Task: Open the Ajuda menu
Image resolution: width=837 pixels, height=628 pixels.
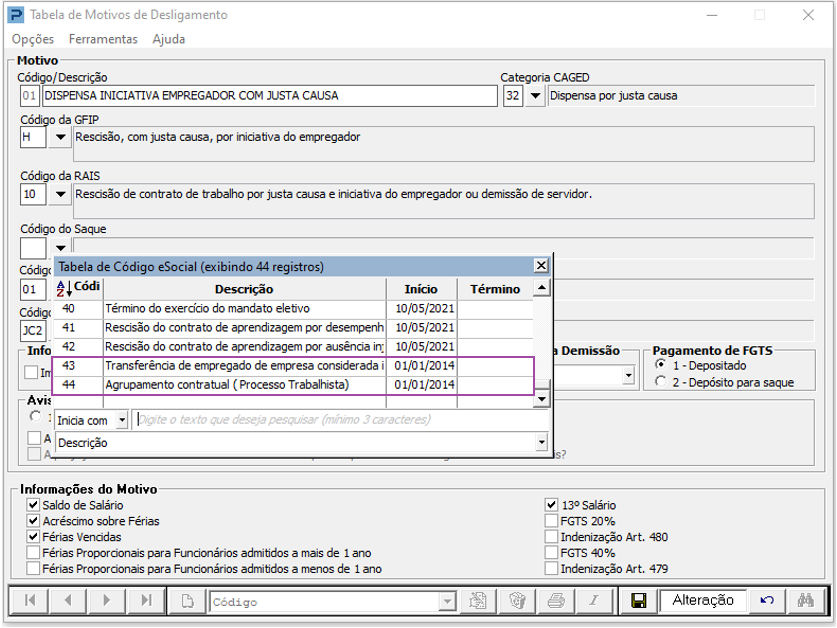Action: (169, 39)
